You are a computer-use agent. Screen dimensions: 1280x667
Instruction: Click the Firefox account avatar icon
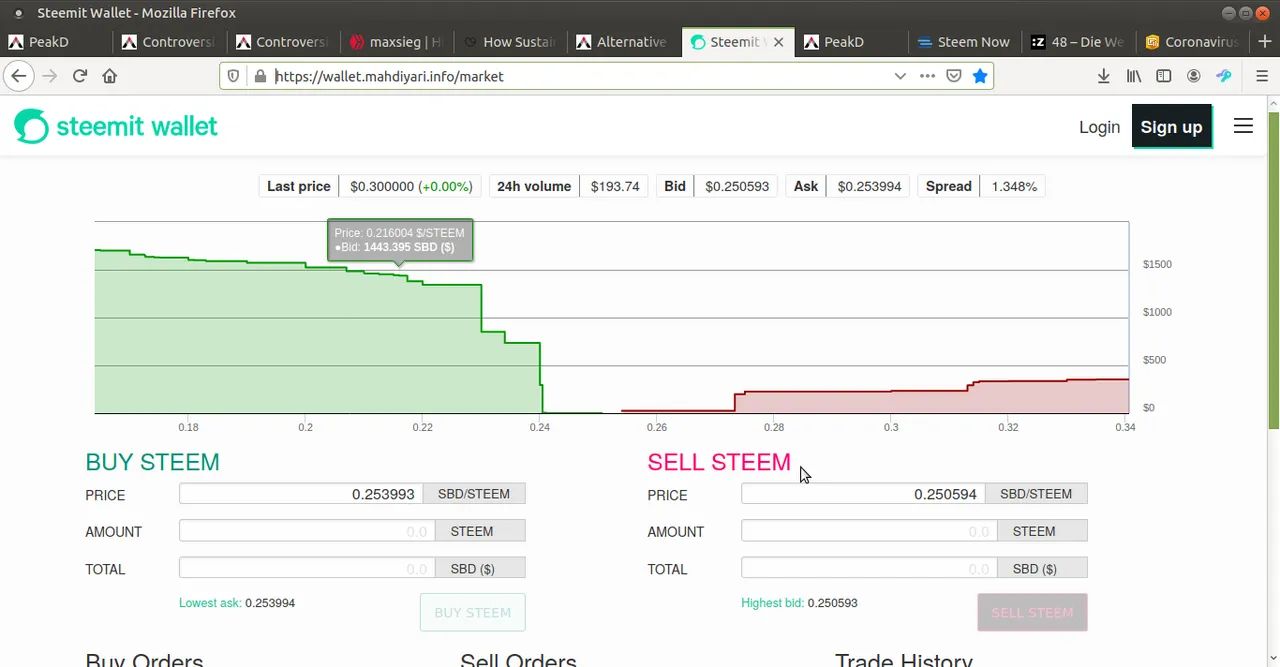(x=1194, y=76)
